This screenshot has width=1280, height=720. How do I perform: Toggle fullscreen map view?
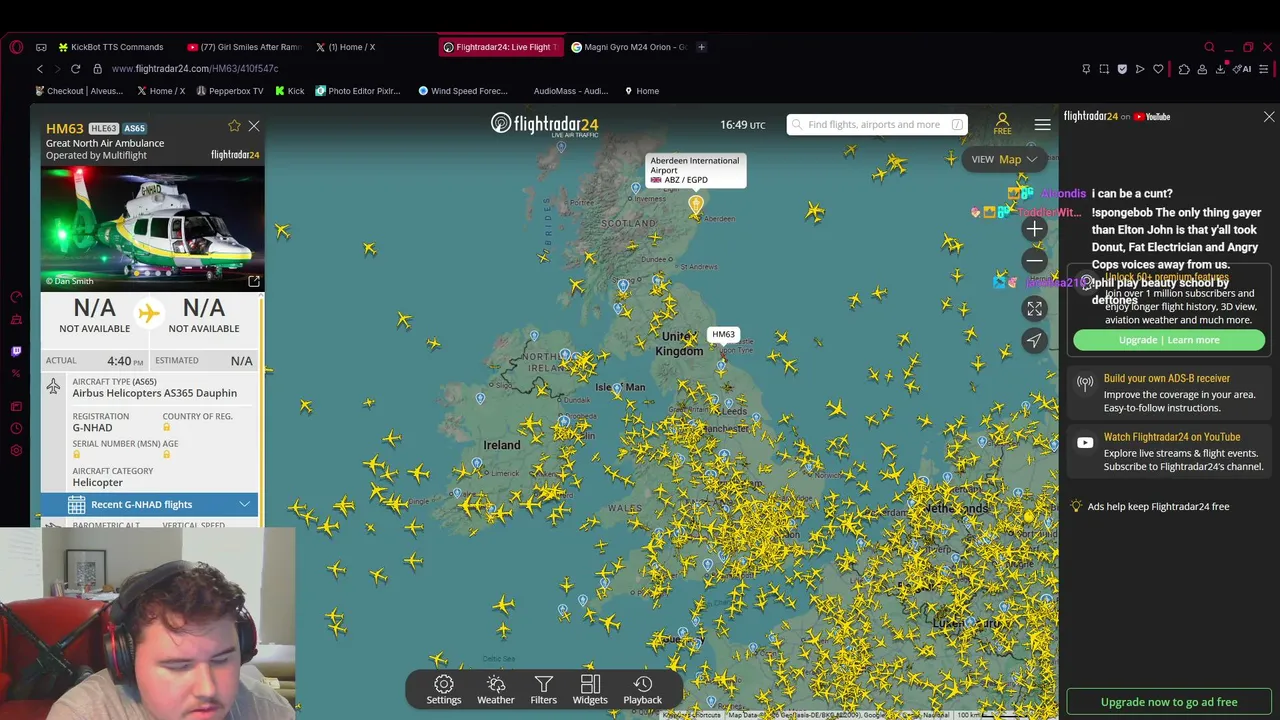1035,309
